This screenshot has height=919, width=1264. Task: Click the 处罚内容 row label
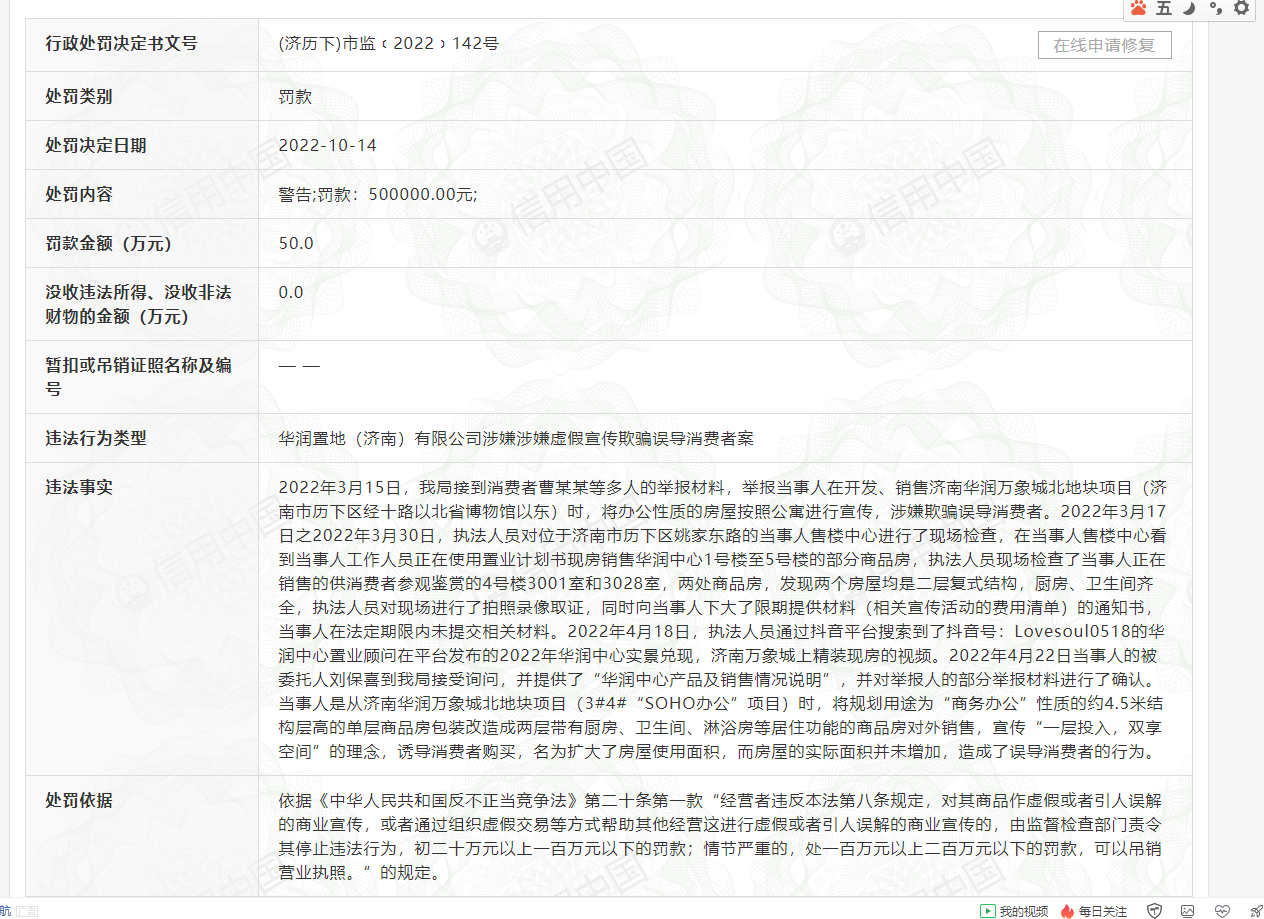(x=79, y=194)
